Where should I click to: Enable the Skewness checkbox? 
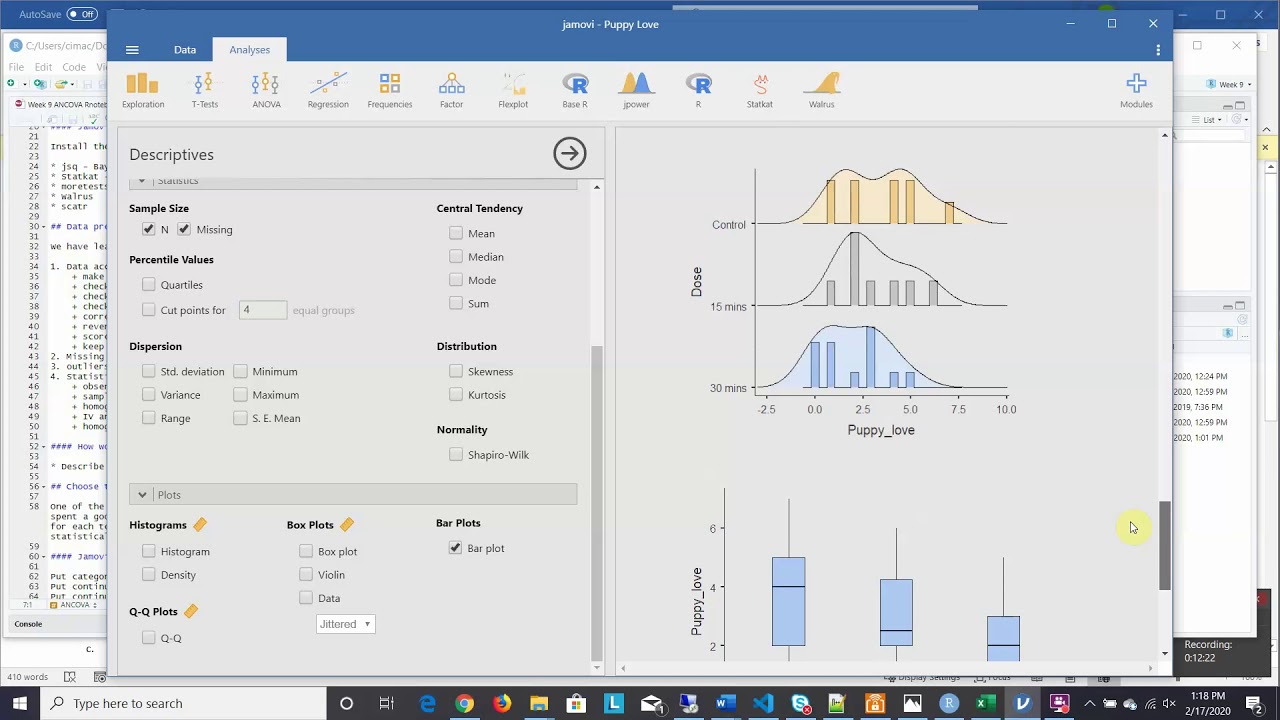[x=456, y=371]
